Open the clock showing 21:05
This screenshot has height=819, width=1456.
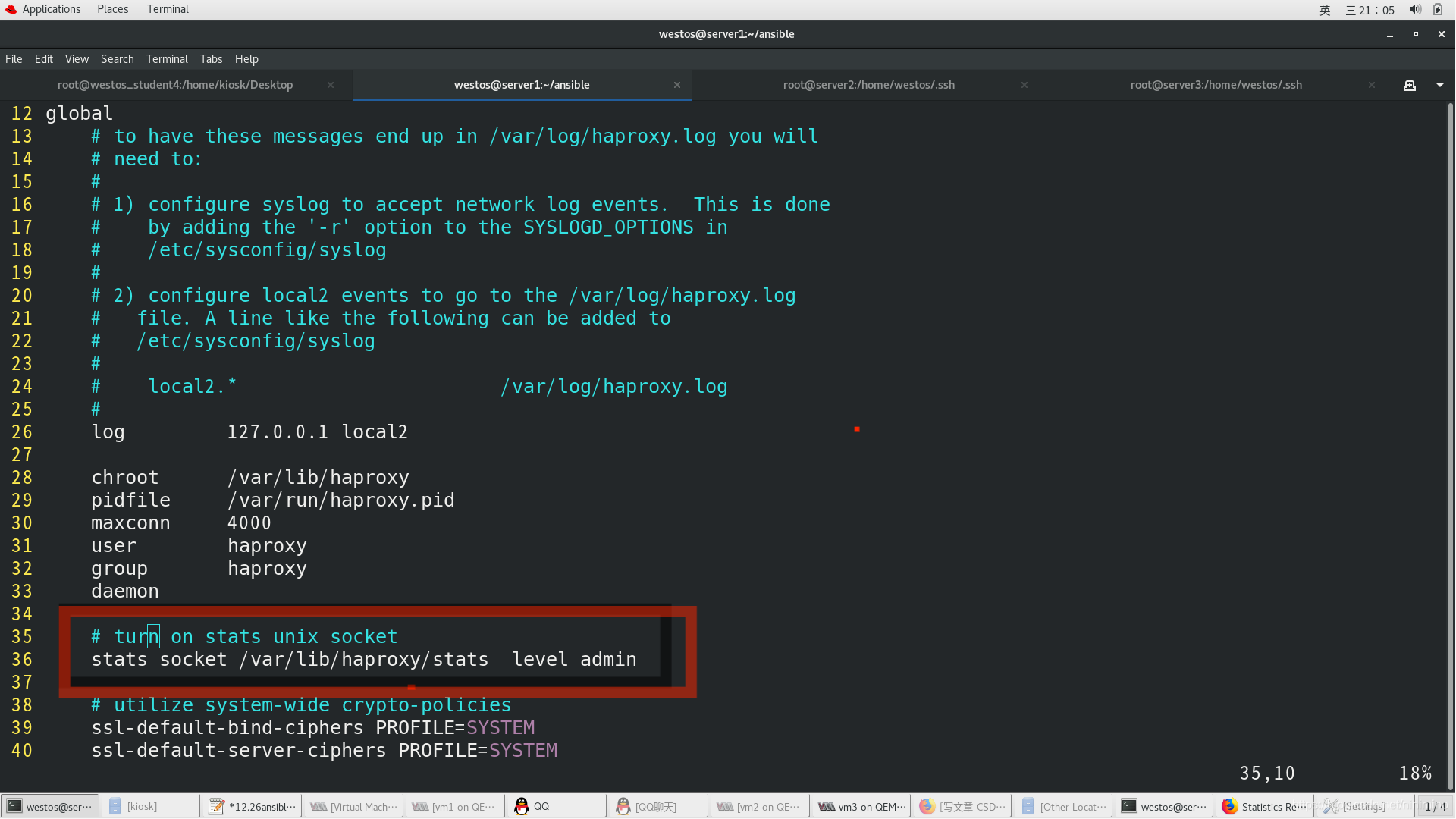pos(1370,10)
